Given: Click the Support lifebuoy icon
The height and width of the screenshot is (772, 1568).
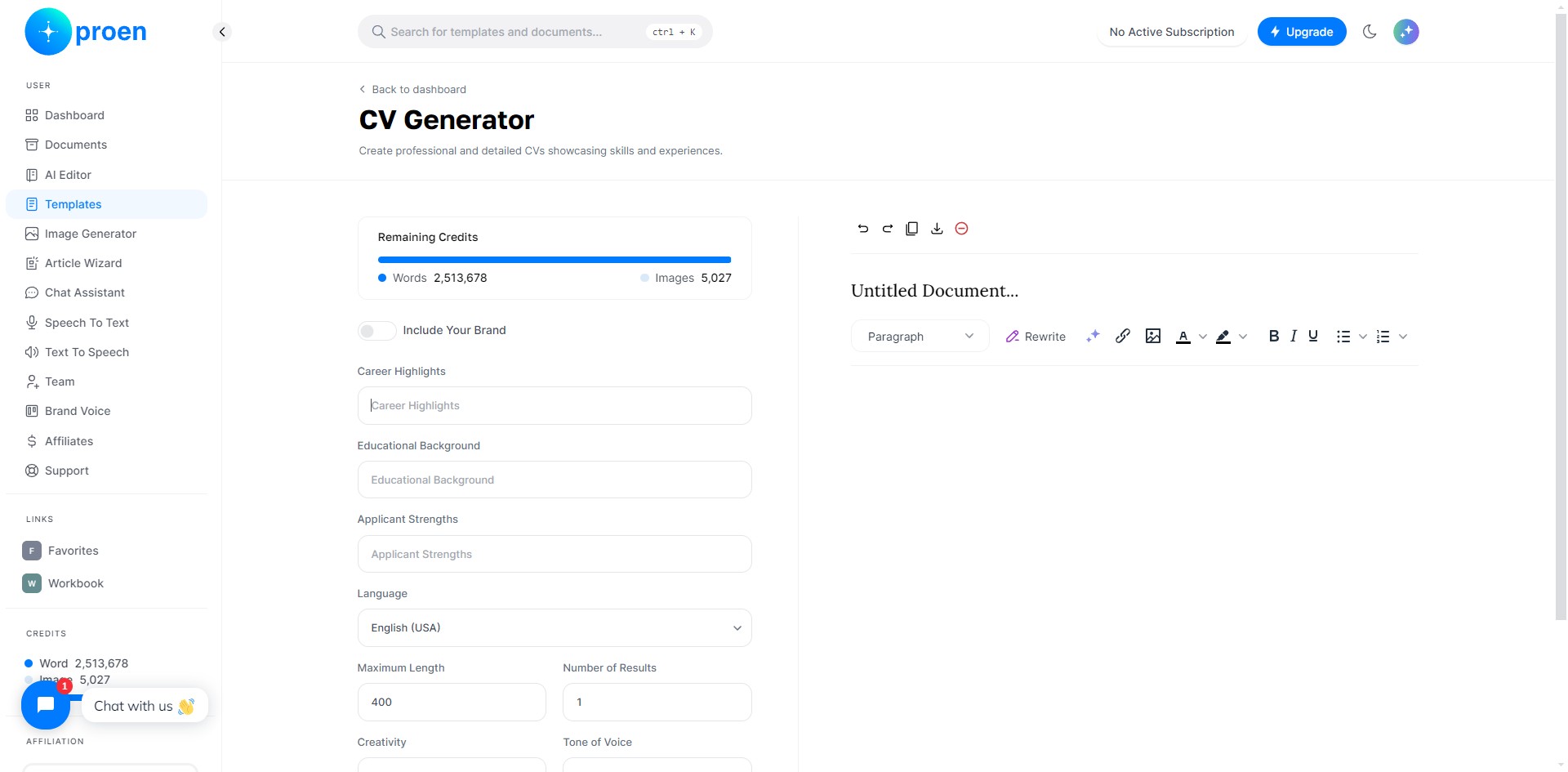Looking at the screenshot, I should (32, 471).
